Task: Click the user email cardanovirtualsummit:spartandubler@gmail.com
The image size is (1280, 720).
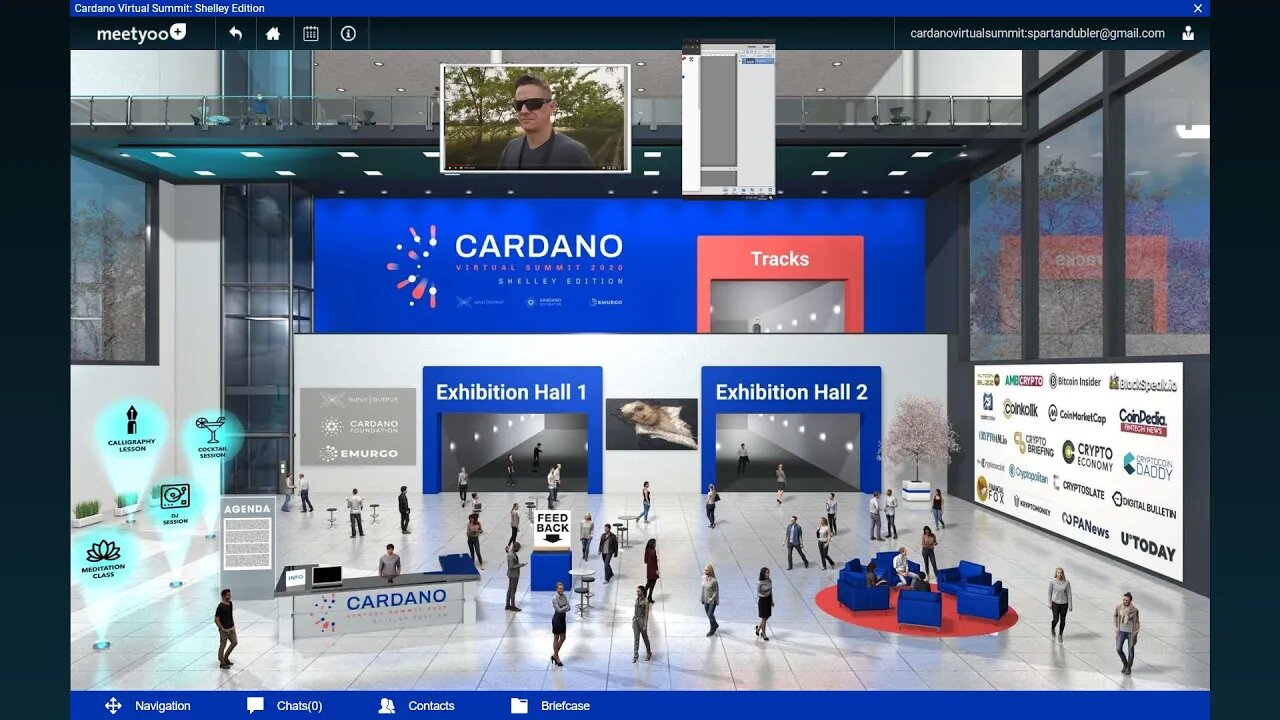Action: tap(1037, 33)
